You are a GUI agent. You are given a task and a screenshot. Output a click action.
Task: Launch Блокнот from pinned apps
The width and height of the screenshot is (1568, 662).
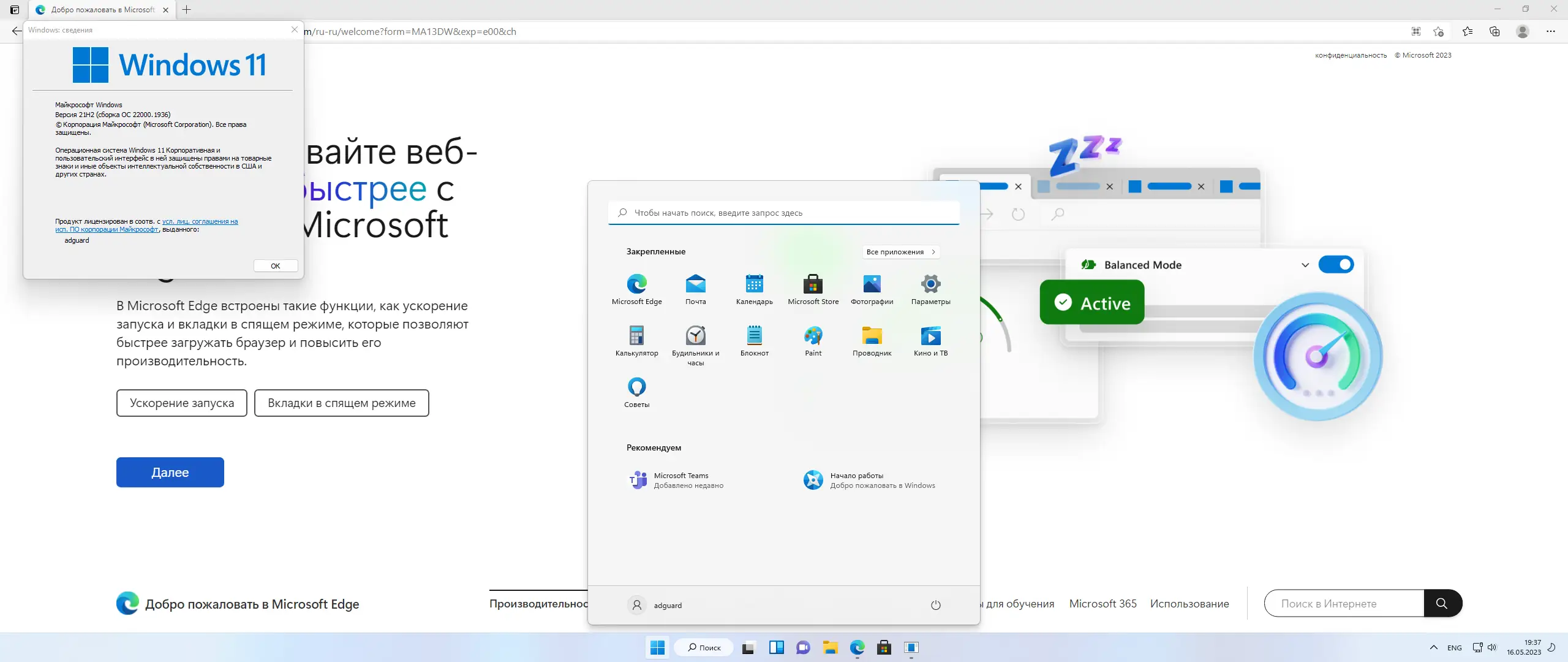754,341
